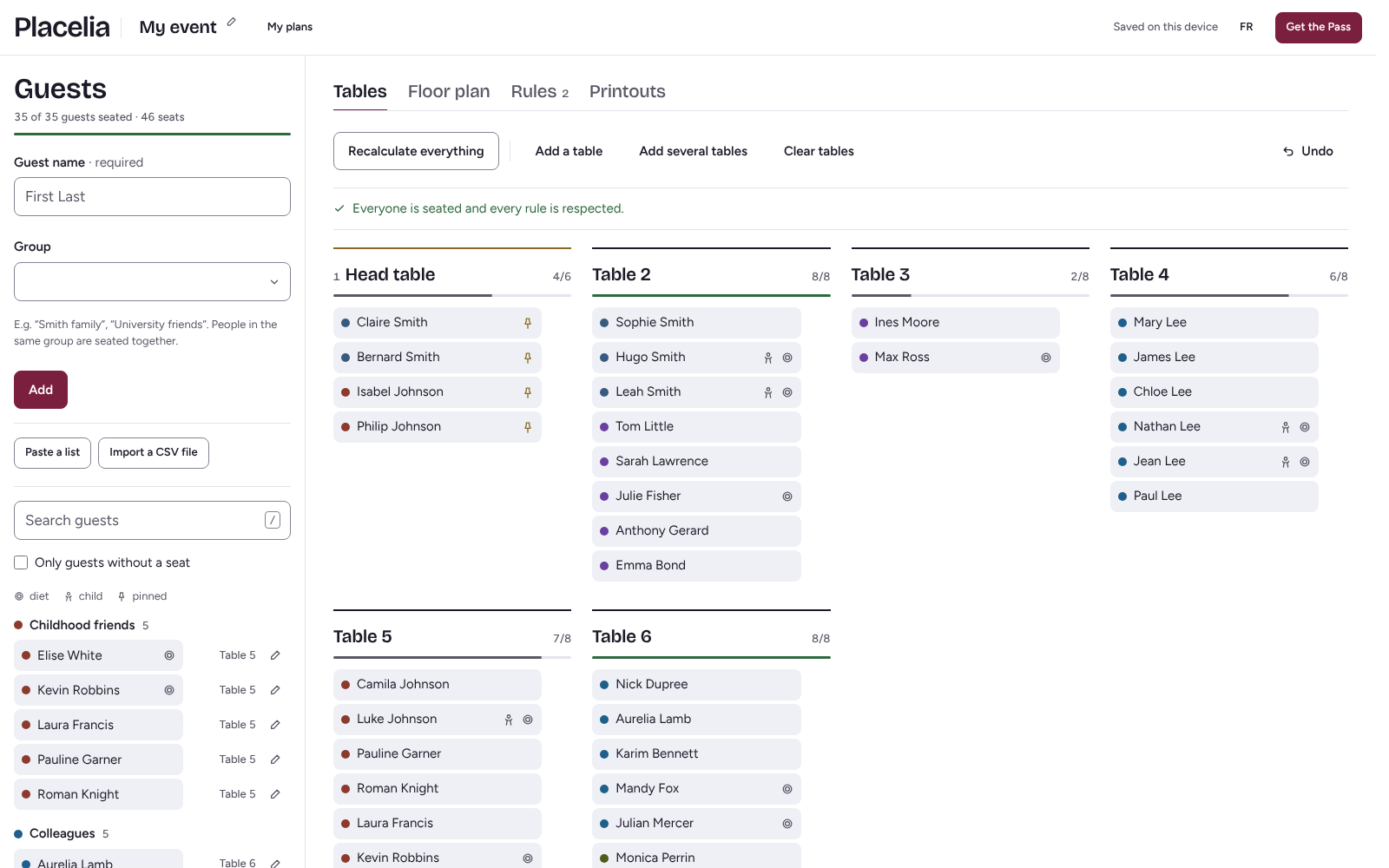Click diet icon on Julie Fisher
The height and width of the screenshot is (868, 1389).
[787, 496]
